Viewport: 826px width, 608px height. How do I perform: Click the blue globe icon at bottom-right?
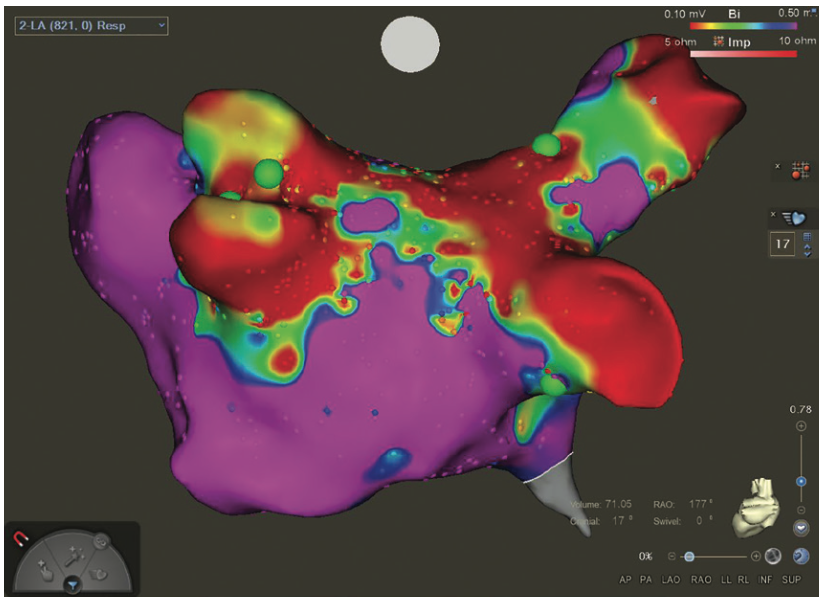(801, 556)
